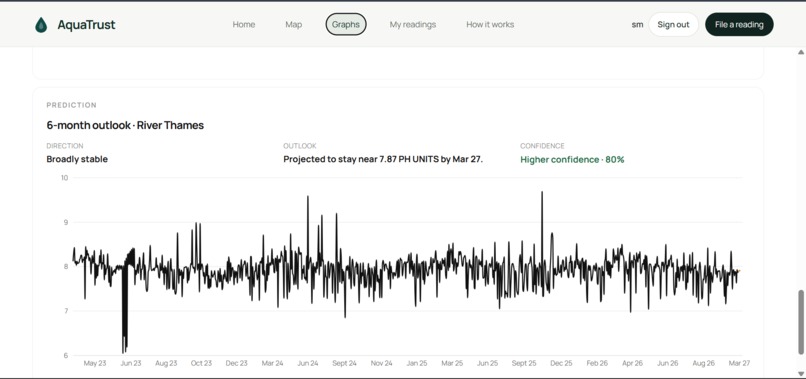This screenshot has height=379, width=806.
Task: Open the AquaTrust brand name link
Action: pos(86,25)
